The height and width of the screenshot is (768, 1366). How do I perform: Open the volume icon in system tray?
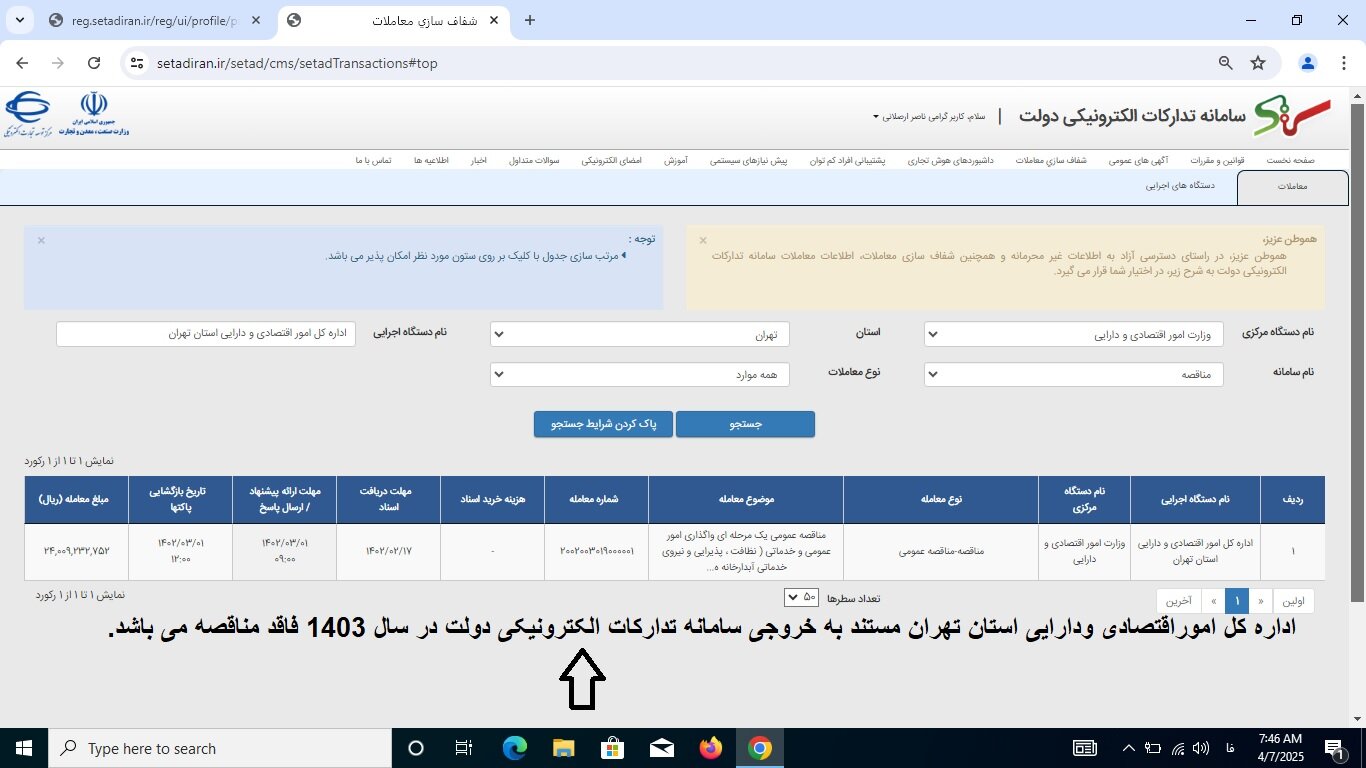click(1200, 748)
